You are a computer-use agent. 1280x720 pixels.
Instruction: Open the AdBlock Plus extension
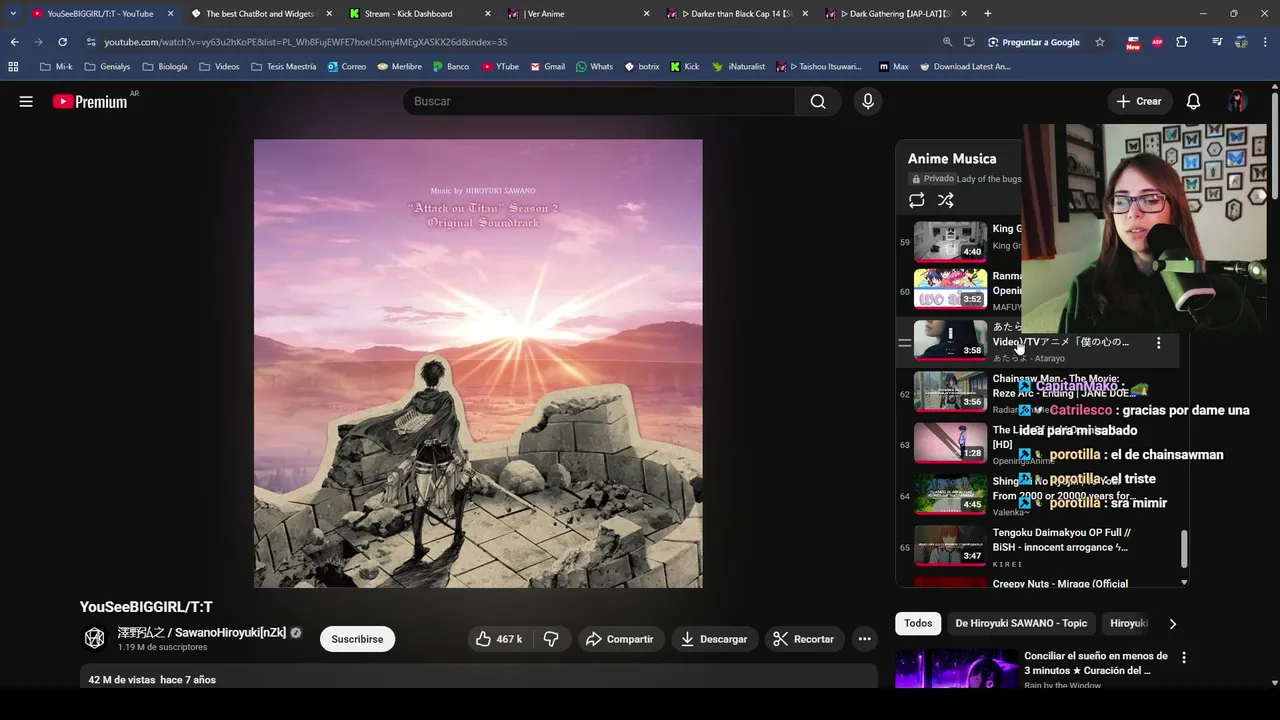tap(1157, 42)
